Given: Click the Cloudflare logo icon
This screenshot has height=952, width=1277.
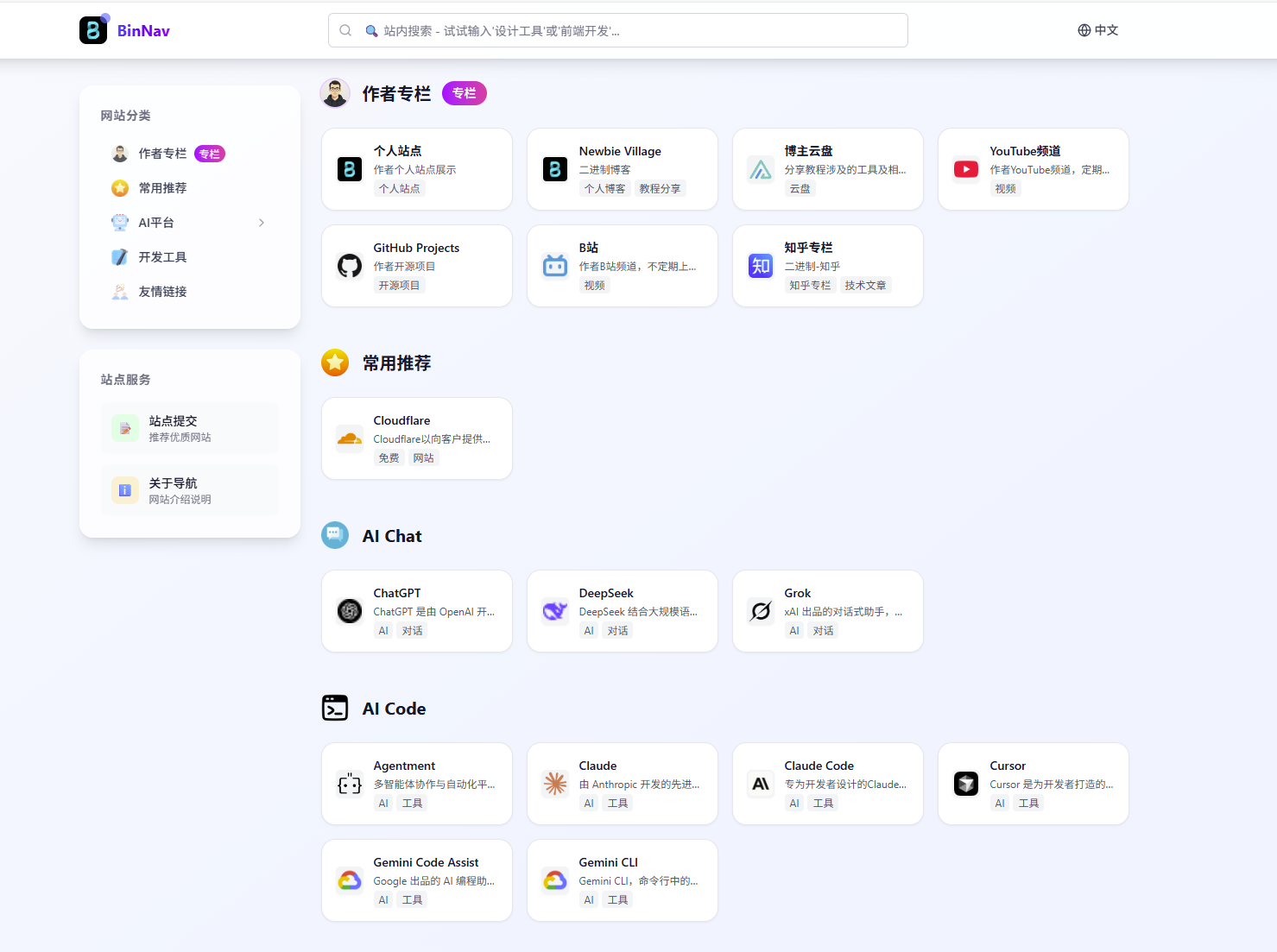Looking at the screenshot, I should pos(349,438).
